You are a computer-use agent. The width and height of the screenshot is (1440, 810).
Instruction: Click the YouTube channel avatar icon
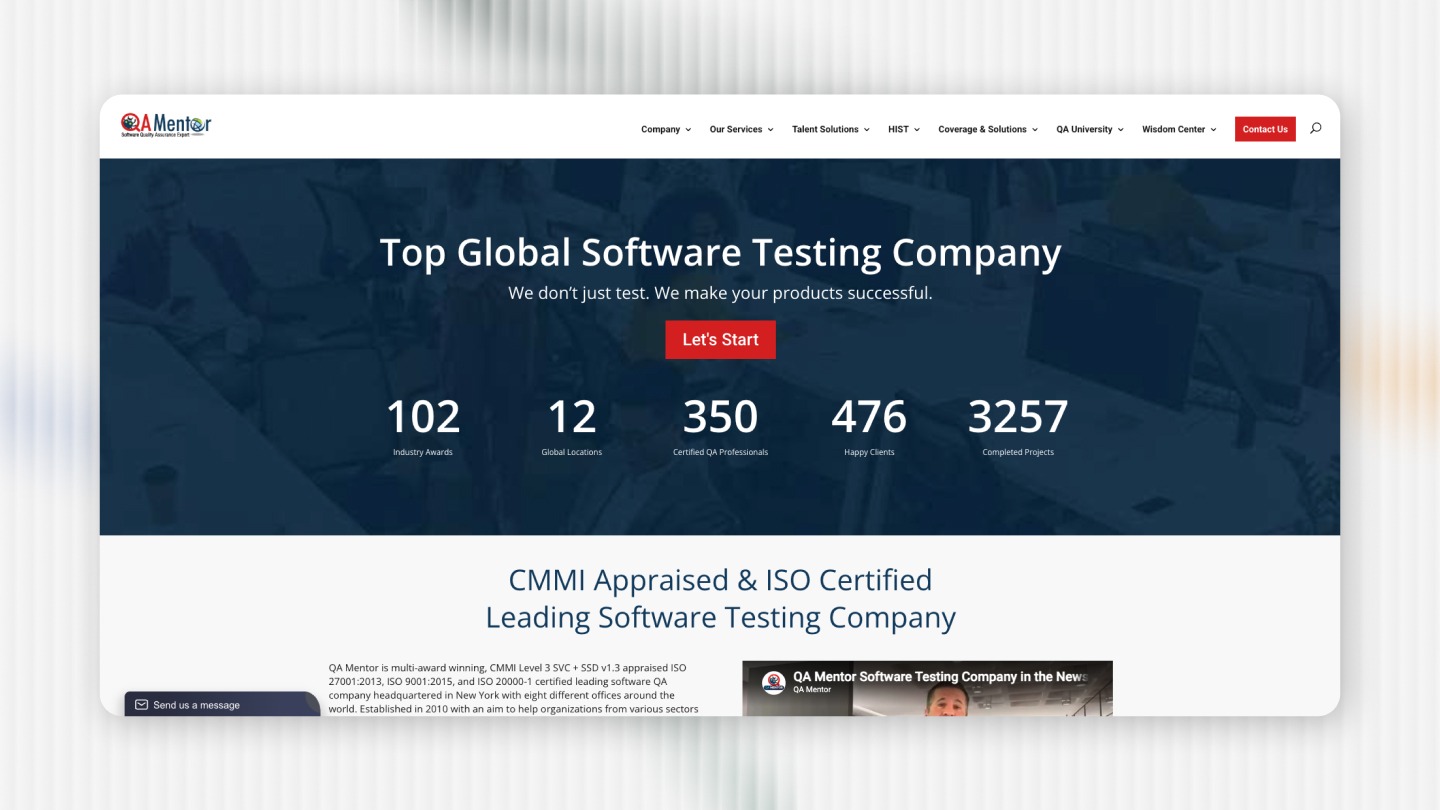[773, 682]
